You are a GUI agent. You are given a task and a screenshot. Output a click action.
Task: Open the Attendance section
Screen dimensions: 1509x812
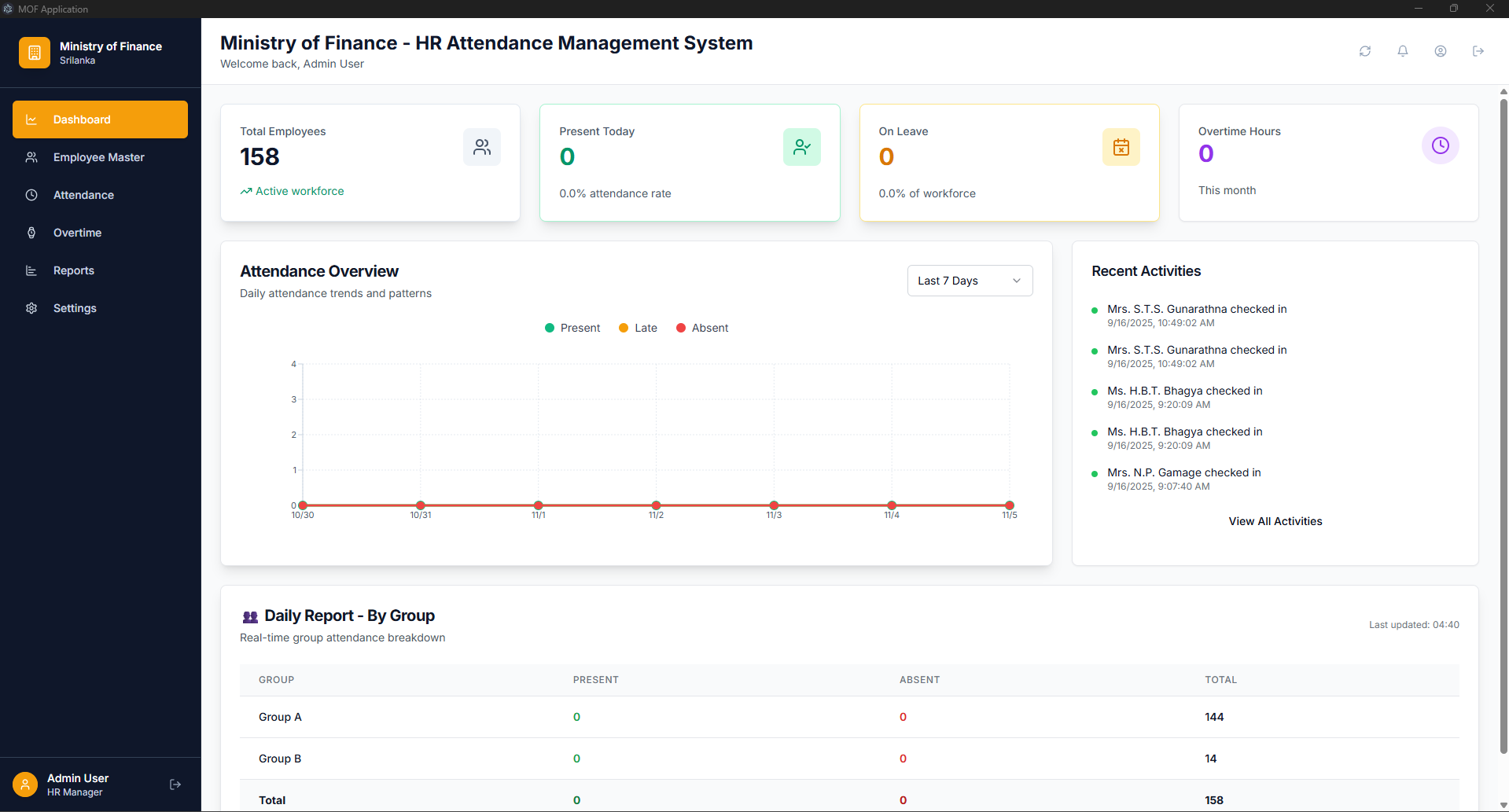point(83,194)
